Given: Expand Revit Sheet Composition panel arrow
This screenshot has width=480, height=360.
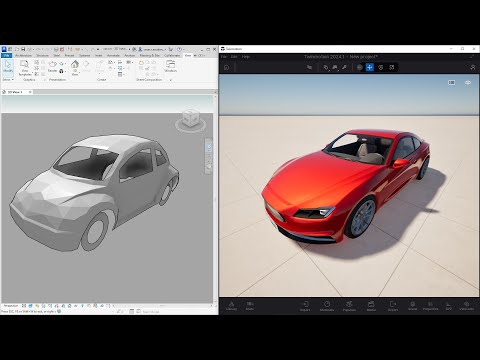Looking at the screenshot, I should (x=171, y=80).
